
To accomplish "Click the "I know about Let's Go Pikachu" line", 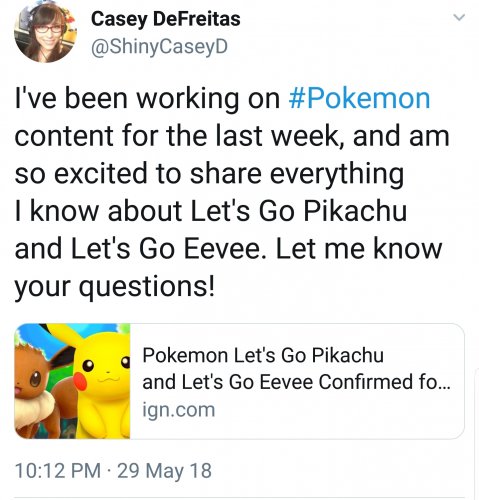I will click(x=211, y=211).
